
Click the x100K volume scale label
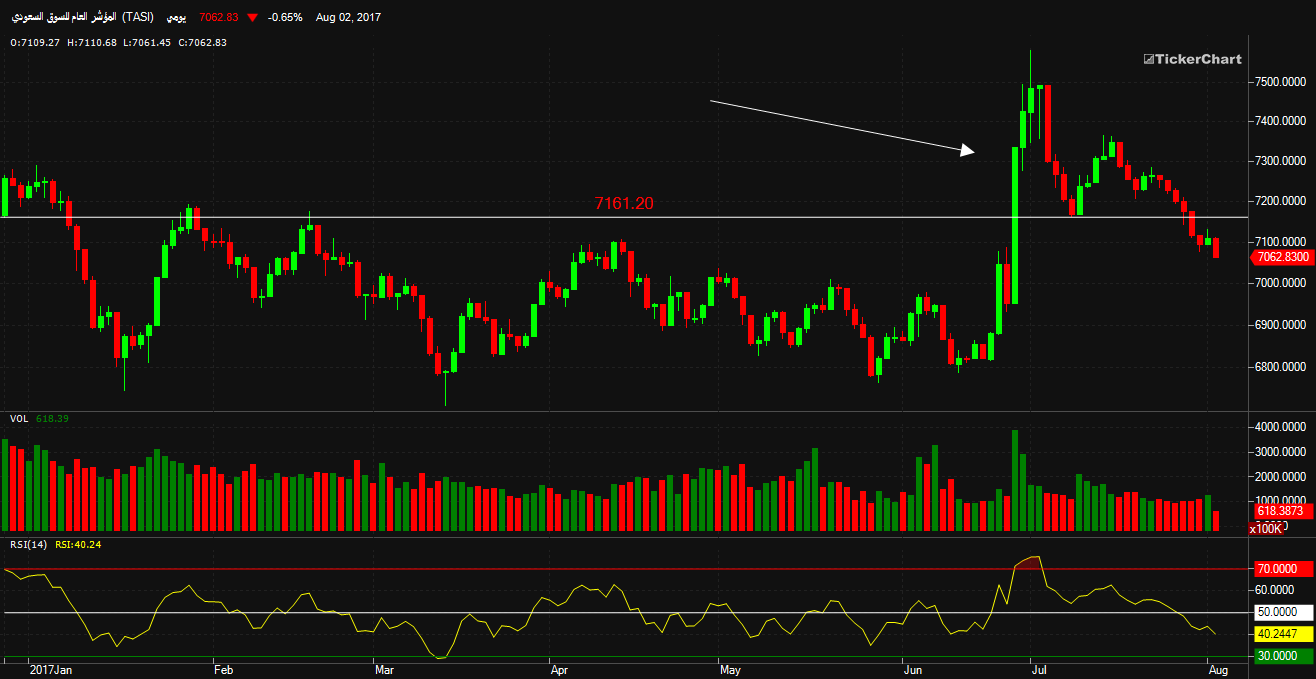[1266, 528]
